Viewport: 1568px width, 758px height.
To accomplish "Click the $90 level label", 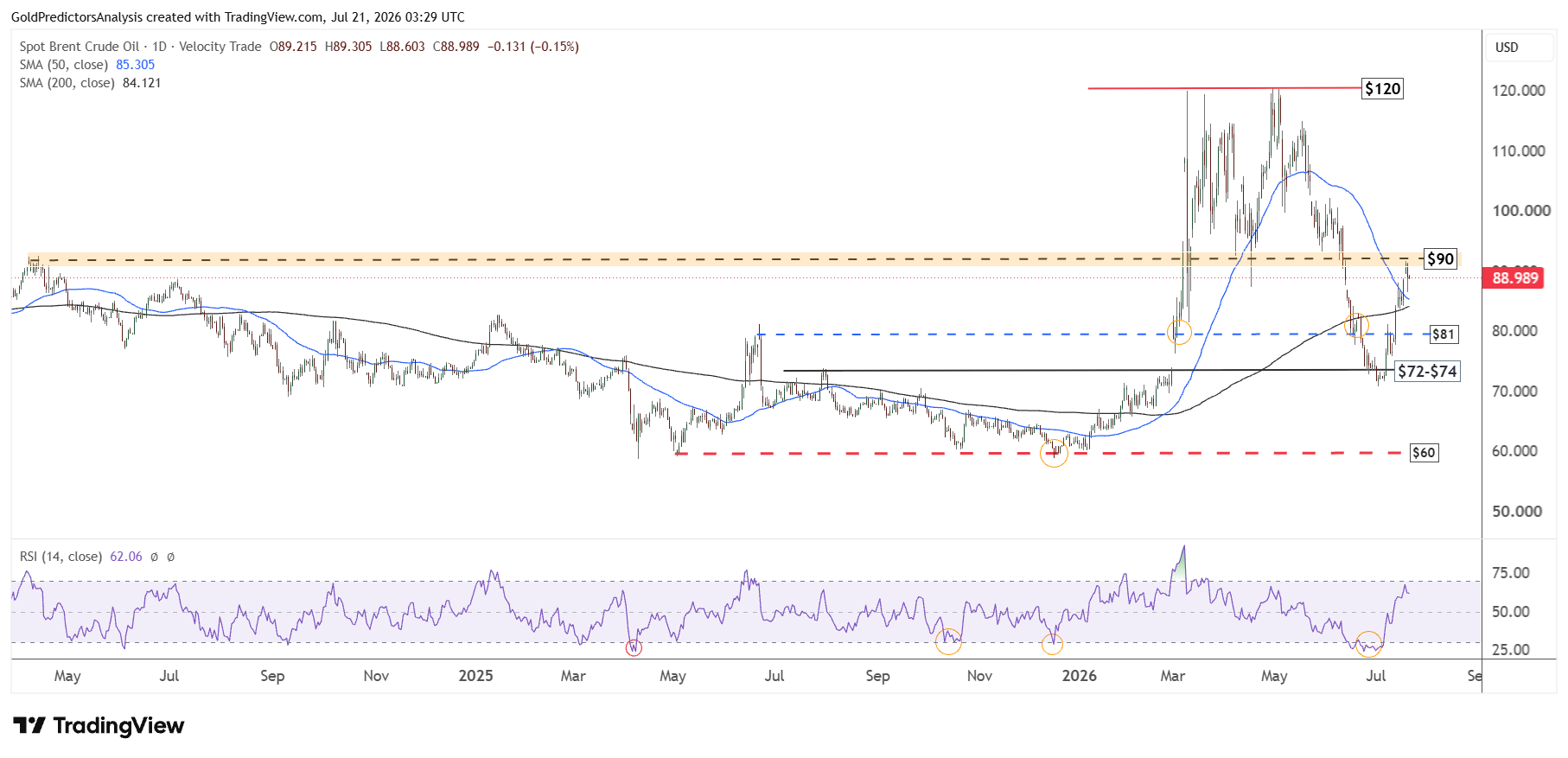I will (1440, 259).
